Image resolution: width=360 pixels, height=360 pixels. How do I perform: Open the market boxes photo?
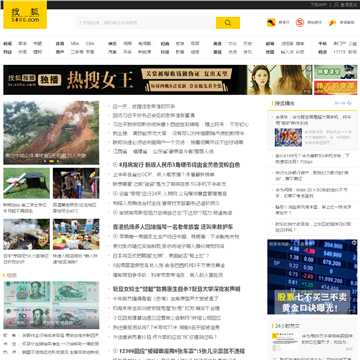[76, 234]
